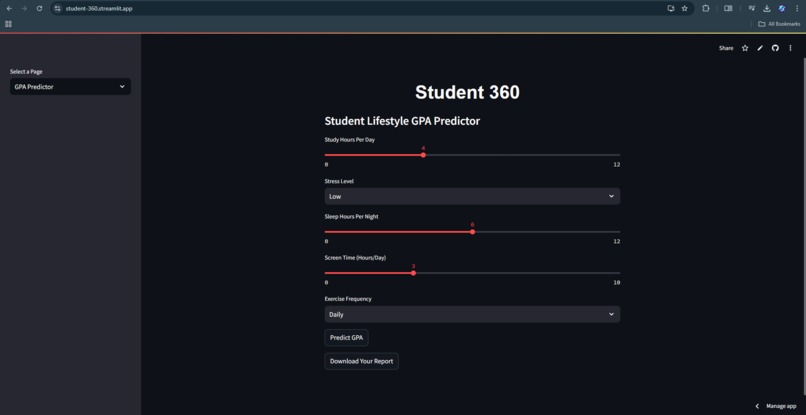
Task: Click the Sleep Hours Per Night slider handle
Action: 472,232
